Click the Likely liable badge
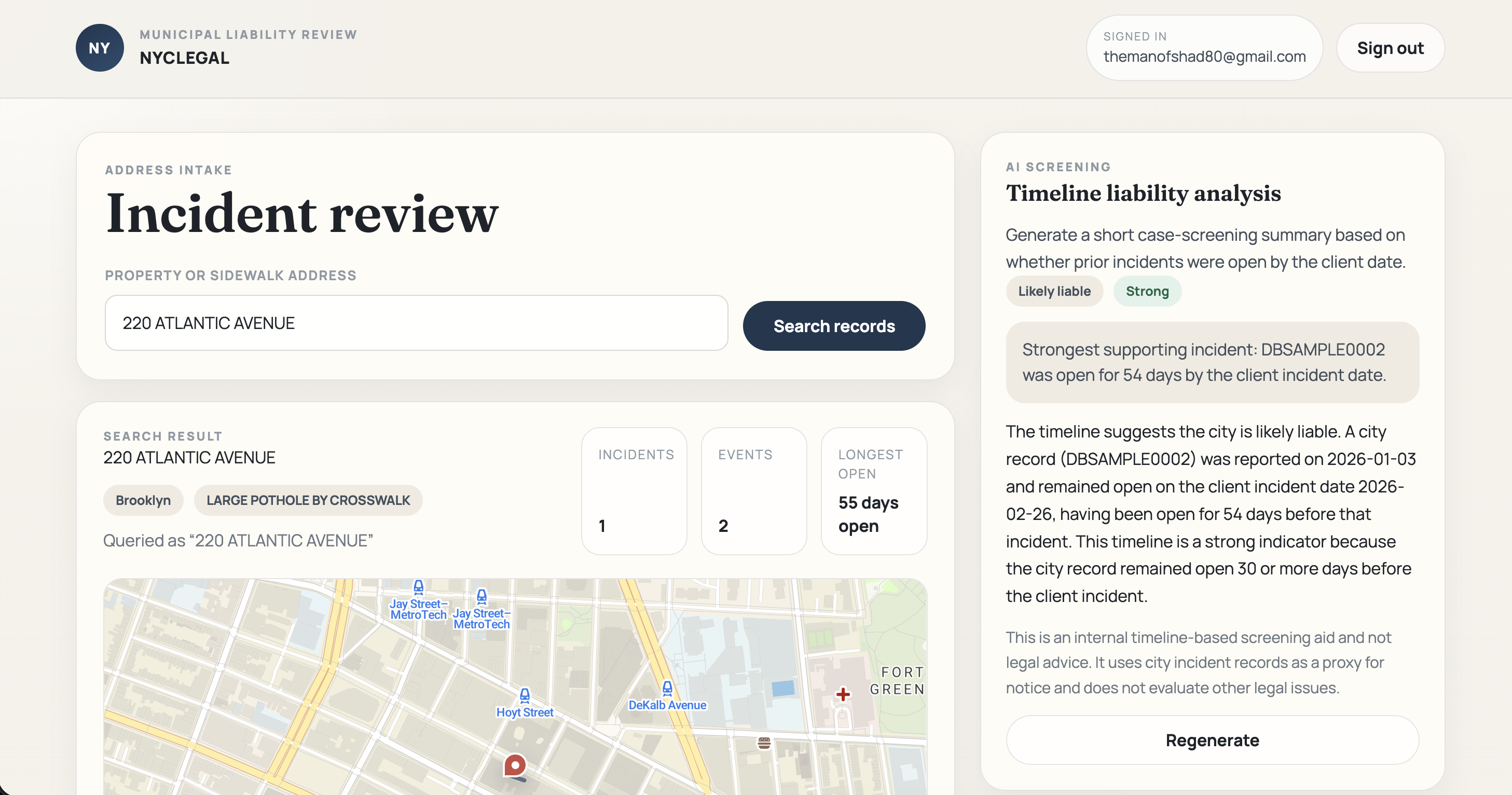 1054,291
